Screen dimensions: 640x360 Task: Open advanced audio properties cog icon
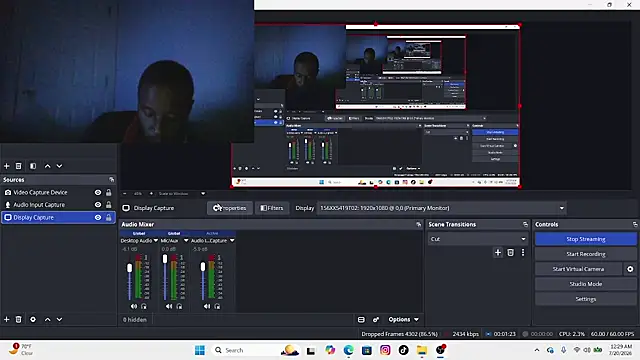click(x=376, y=319)
